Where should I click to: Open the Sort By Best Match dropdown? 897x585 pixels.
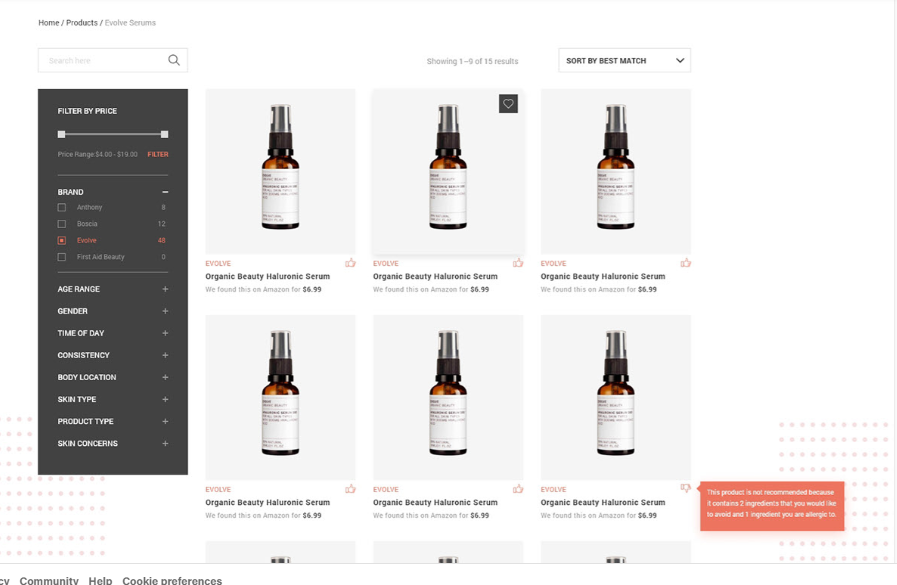[624, 60]
